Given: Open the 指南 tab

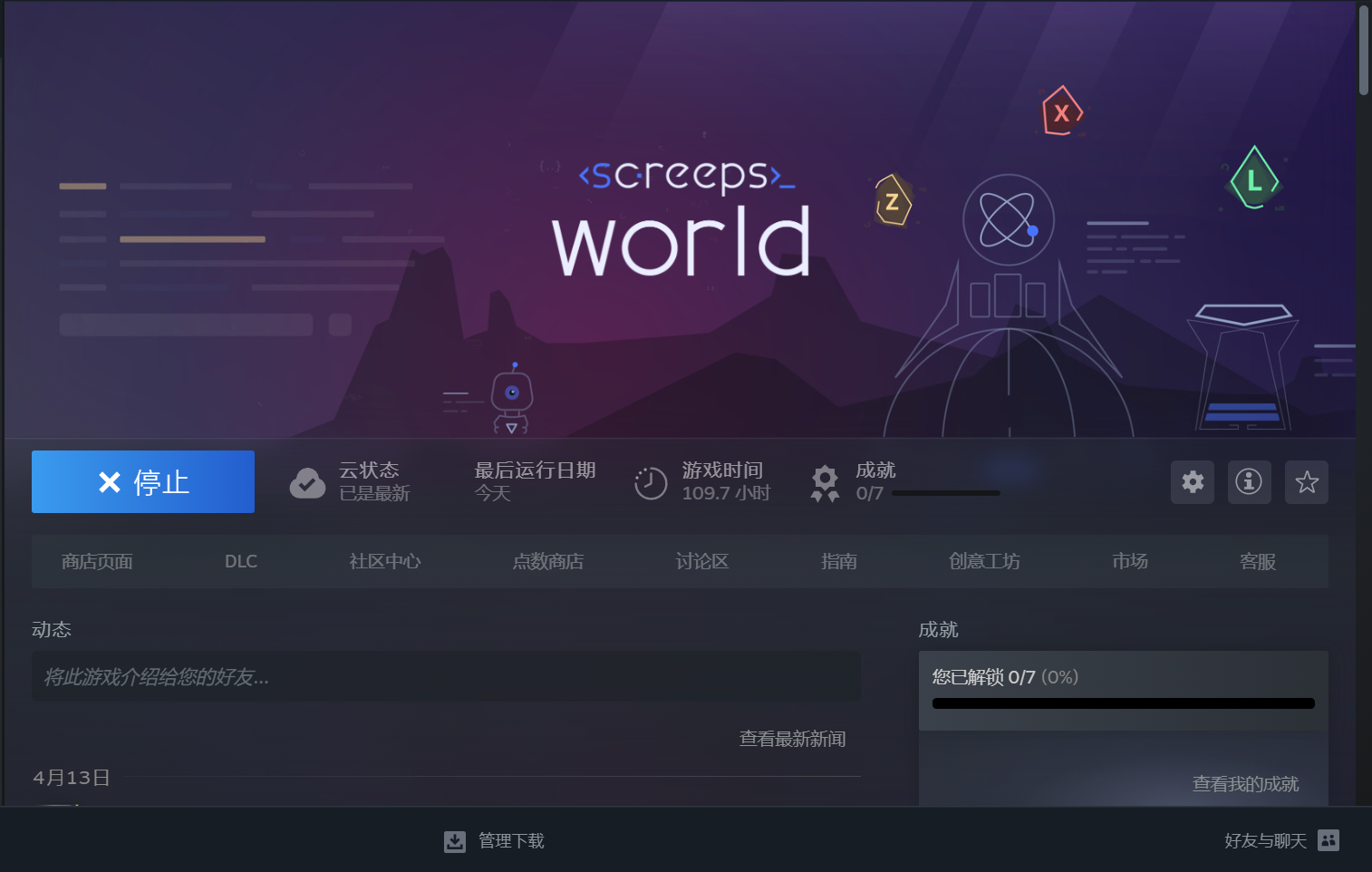Looking at the screenshot, I should pos(839,562).
